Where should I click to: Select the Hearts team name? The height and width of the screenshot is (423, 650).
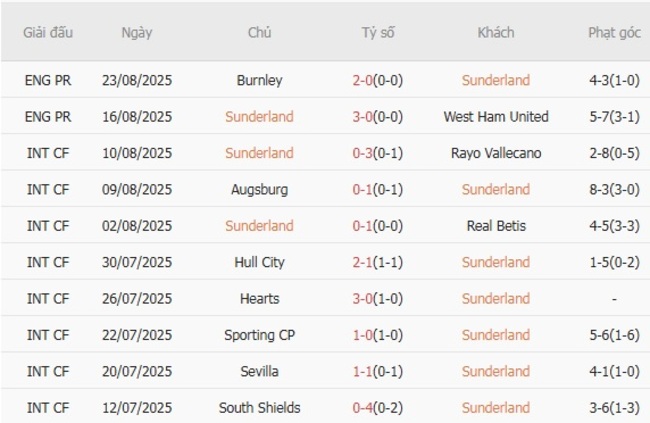coord(260,298)
